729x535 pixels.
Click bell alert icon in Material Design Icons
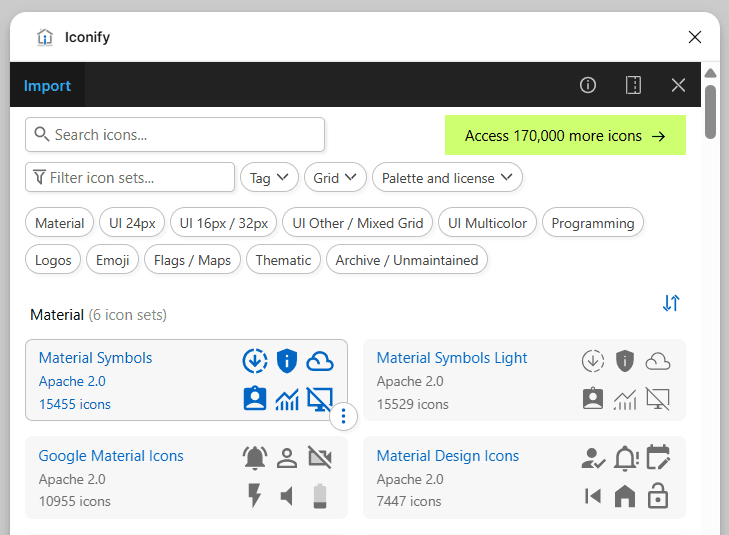[626, 458]
